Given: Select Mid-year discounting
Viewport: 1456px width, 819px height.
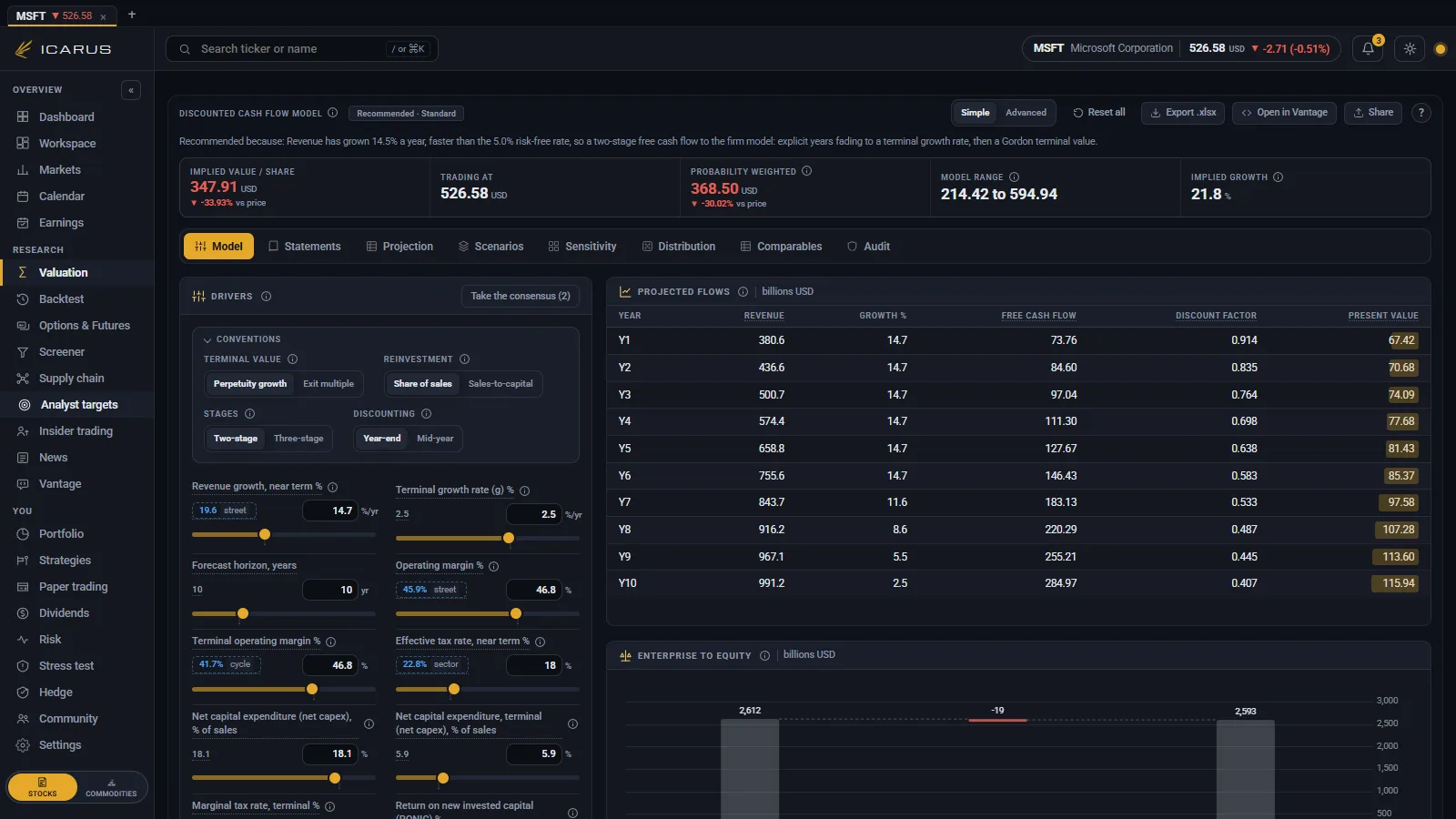Looking at the screenshot, I should pos(435,439).
